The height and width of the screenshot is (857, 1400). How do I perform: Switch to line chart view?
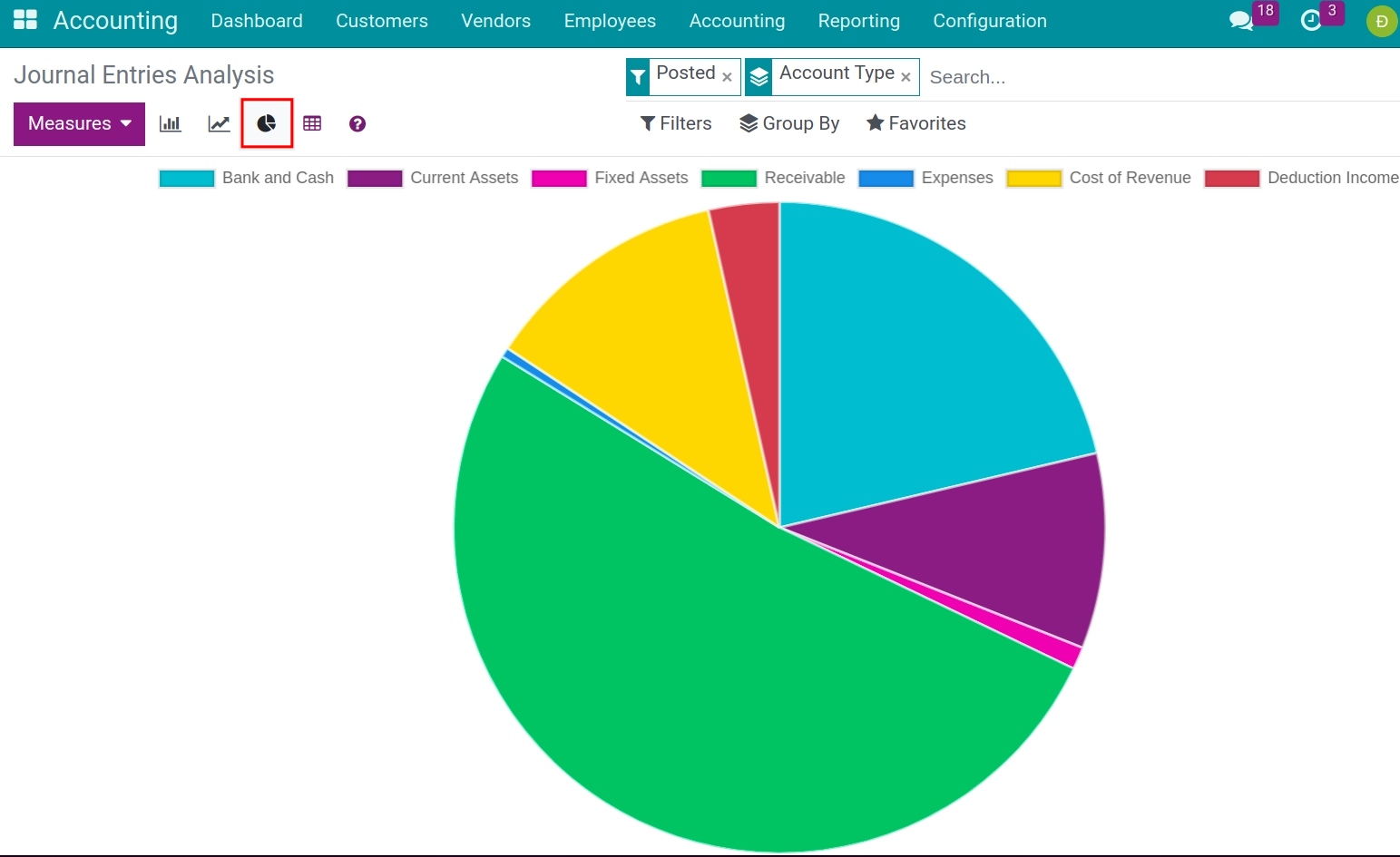[218, 123]
